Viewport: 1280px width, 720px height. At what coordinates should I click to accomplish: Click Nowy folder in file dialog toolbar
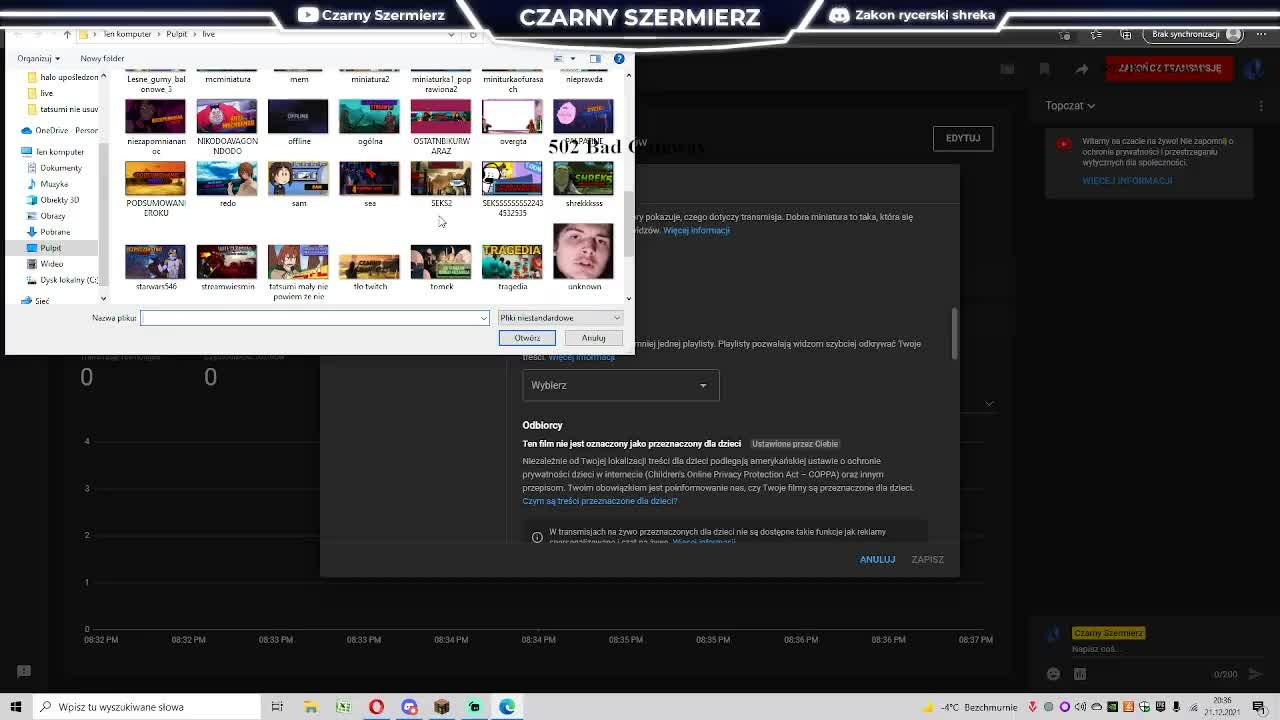point(102,59)
